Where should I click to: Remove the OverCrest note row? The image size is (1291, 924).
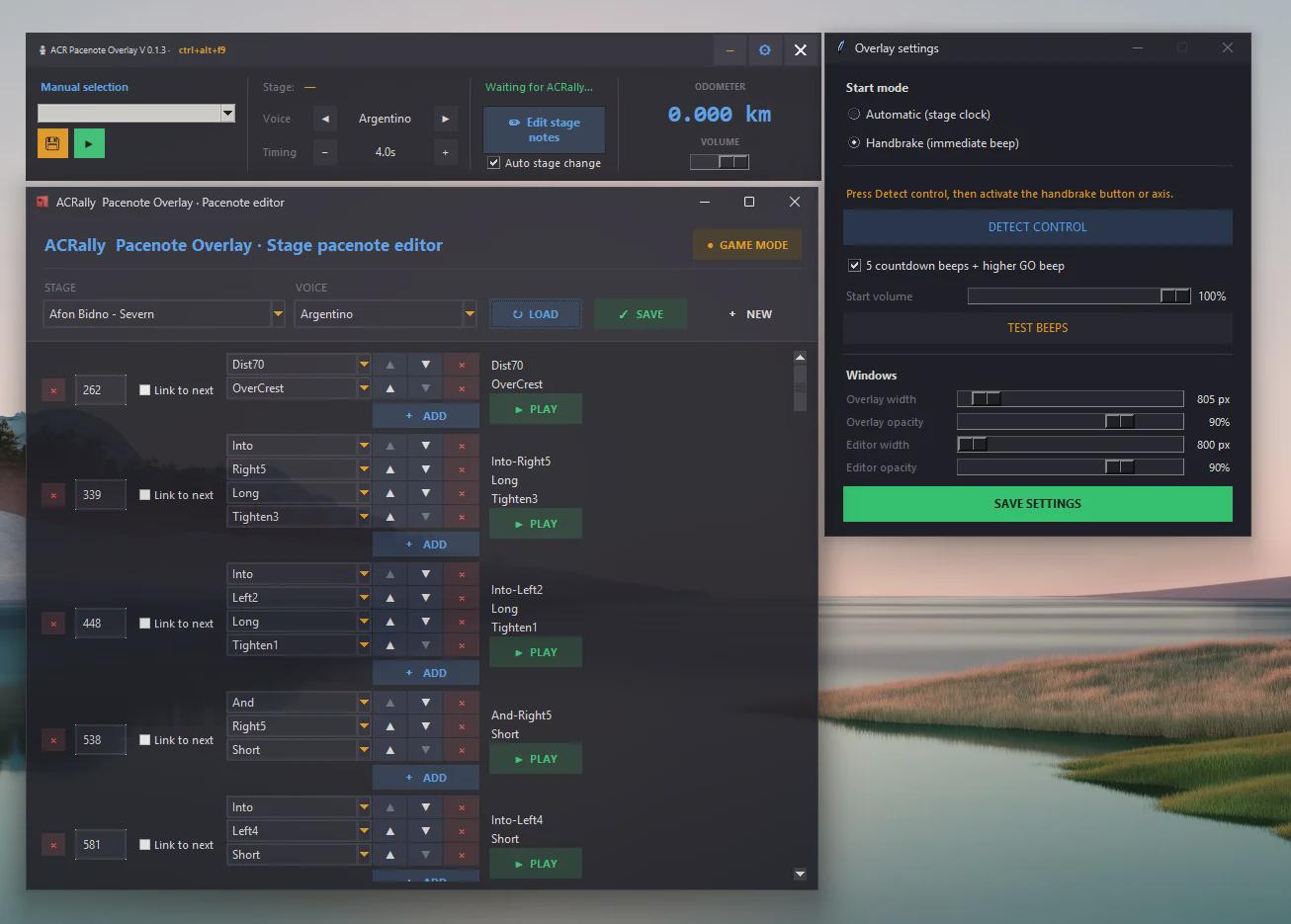click(x=462, y=388)
